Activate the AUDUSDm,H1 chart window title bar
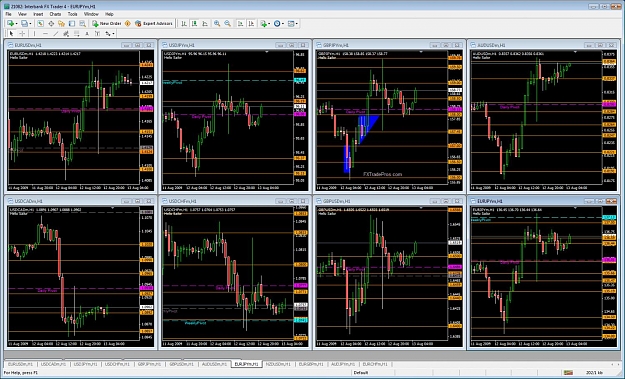This screenshot has height=379, width=625. coord(544,45)
